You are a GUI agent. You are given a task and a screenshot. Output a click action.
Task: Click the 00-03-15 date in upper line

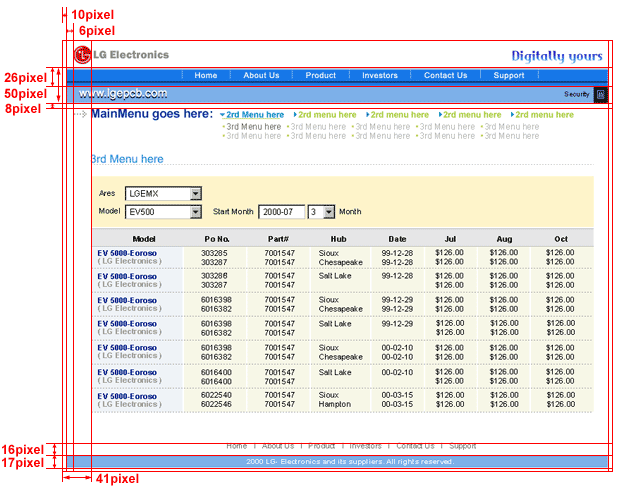coord(397,395)
